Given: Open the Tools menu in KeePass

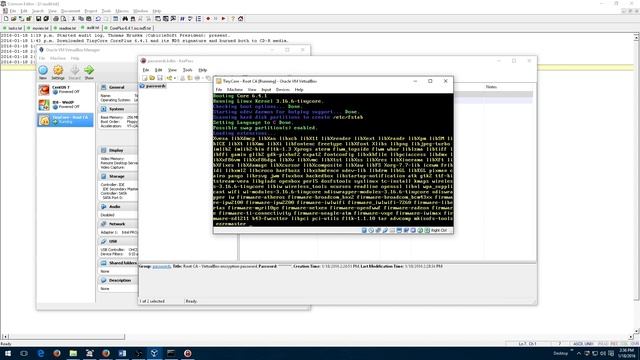Looking at the screenshot, I should [x=187, y=70].
